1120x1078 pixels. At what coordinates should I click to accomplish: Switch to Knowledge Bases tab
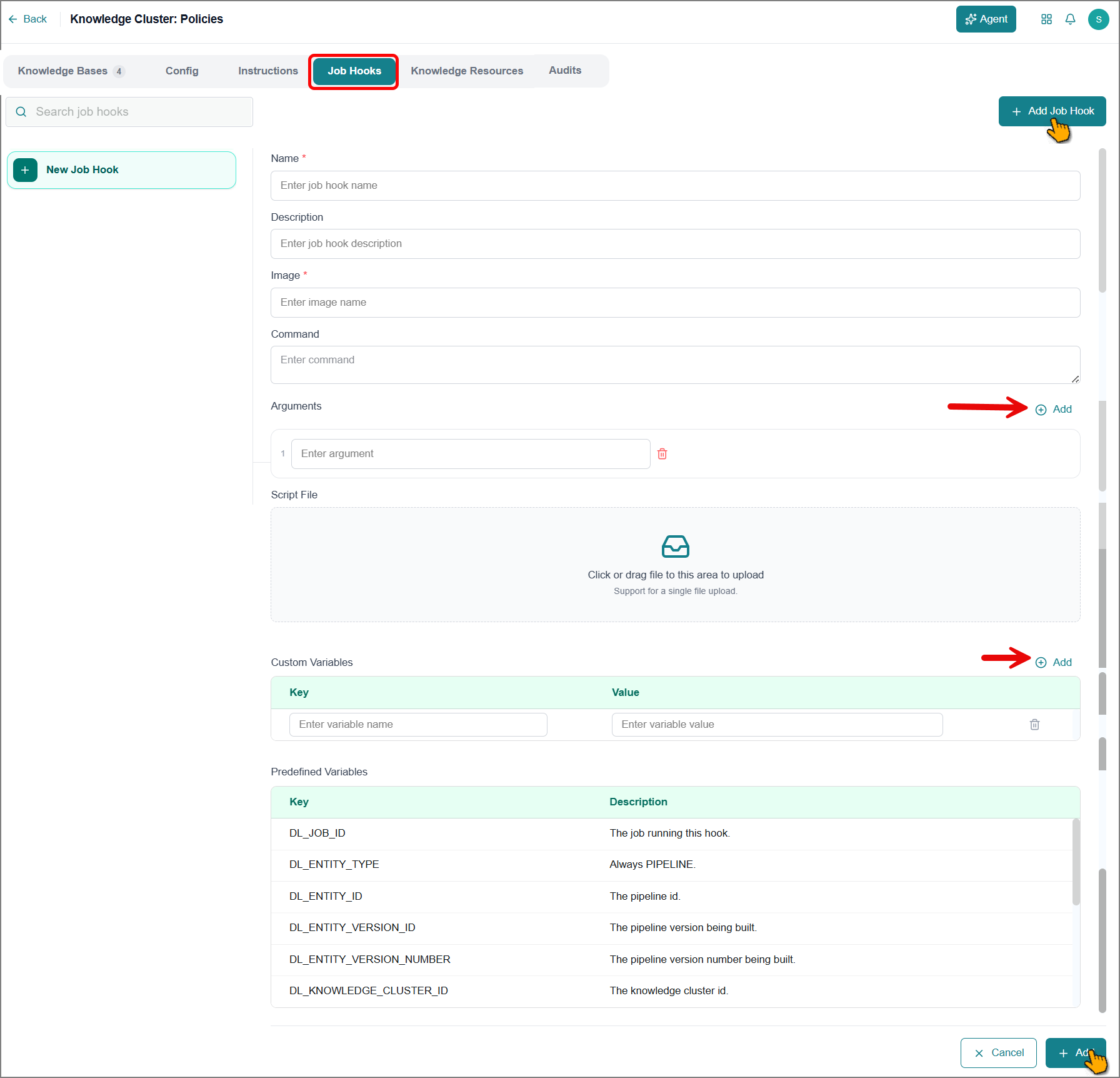[71, 71]
